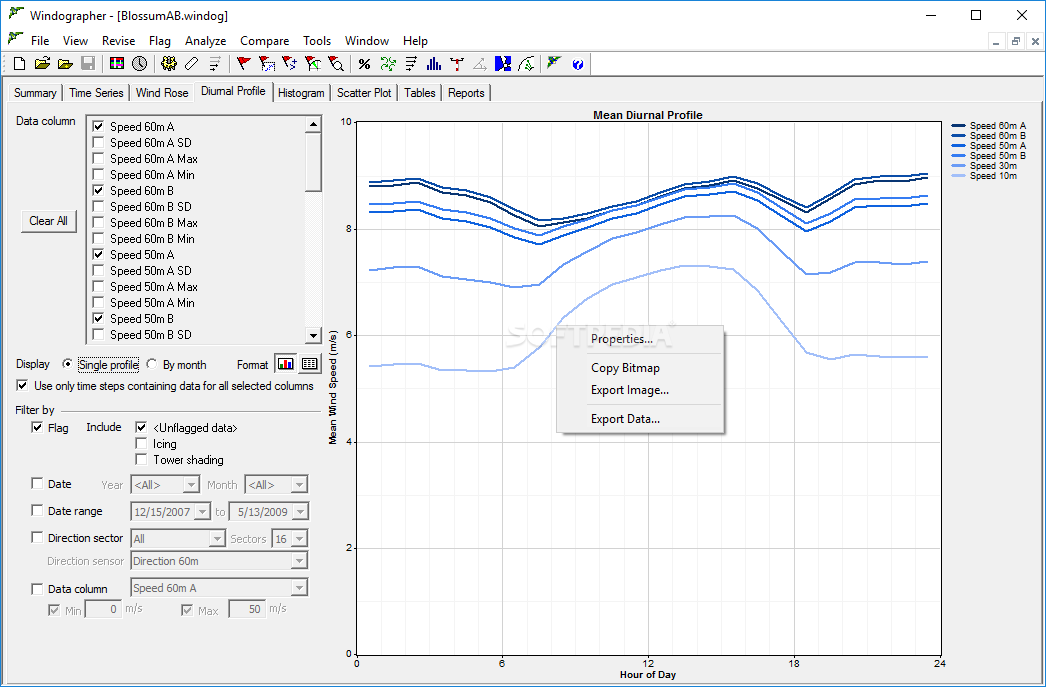Uncheck the Speed 60m B checkbox
Screen dimensions: 1046x687
click(x=98, y=190)
